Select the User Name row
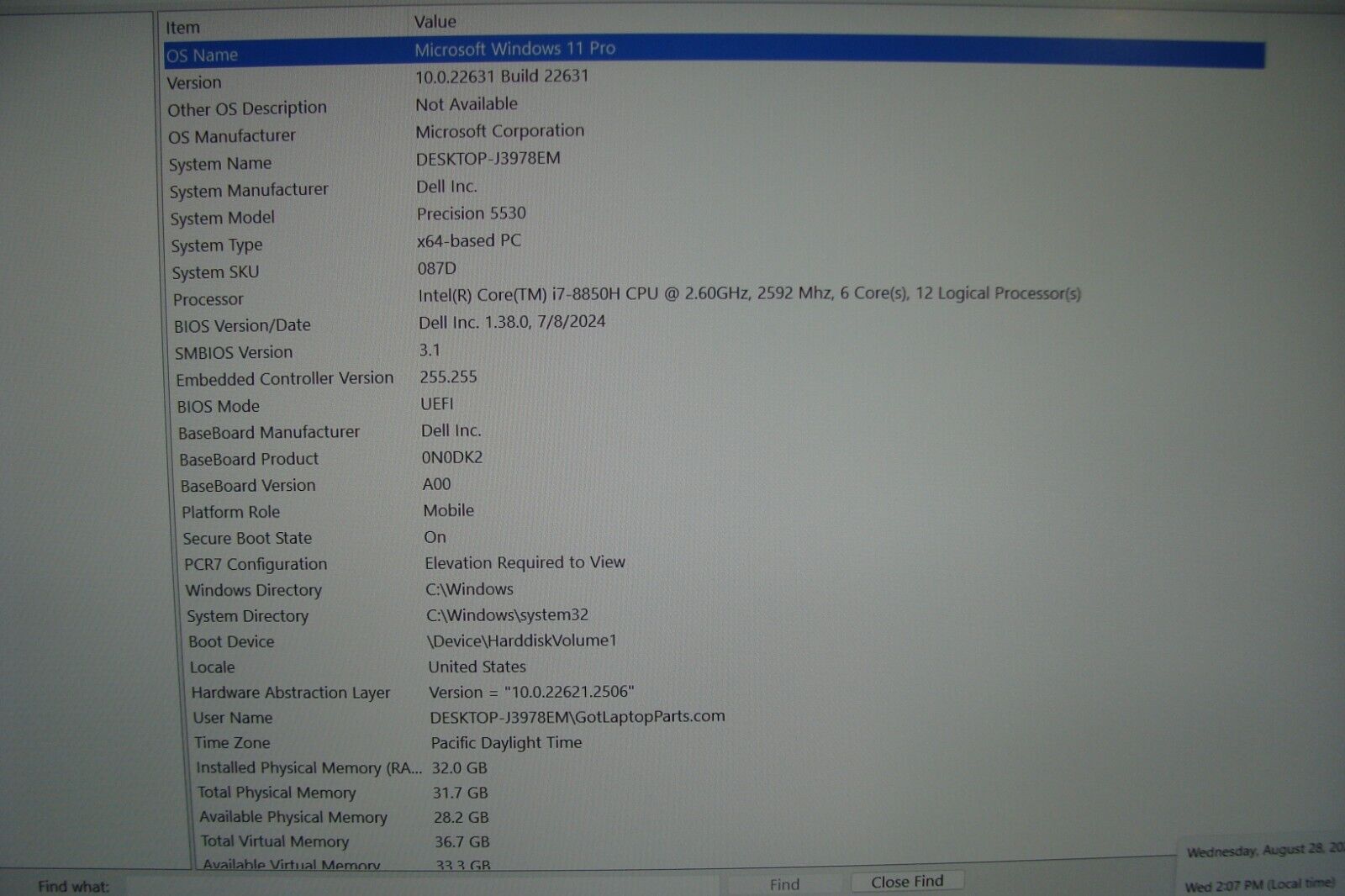 232,718
